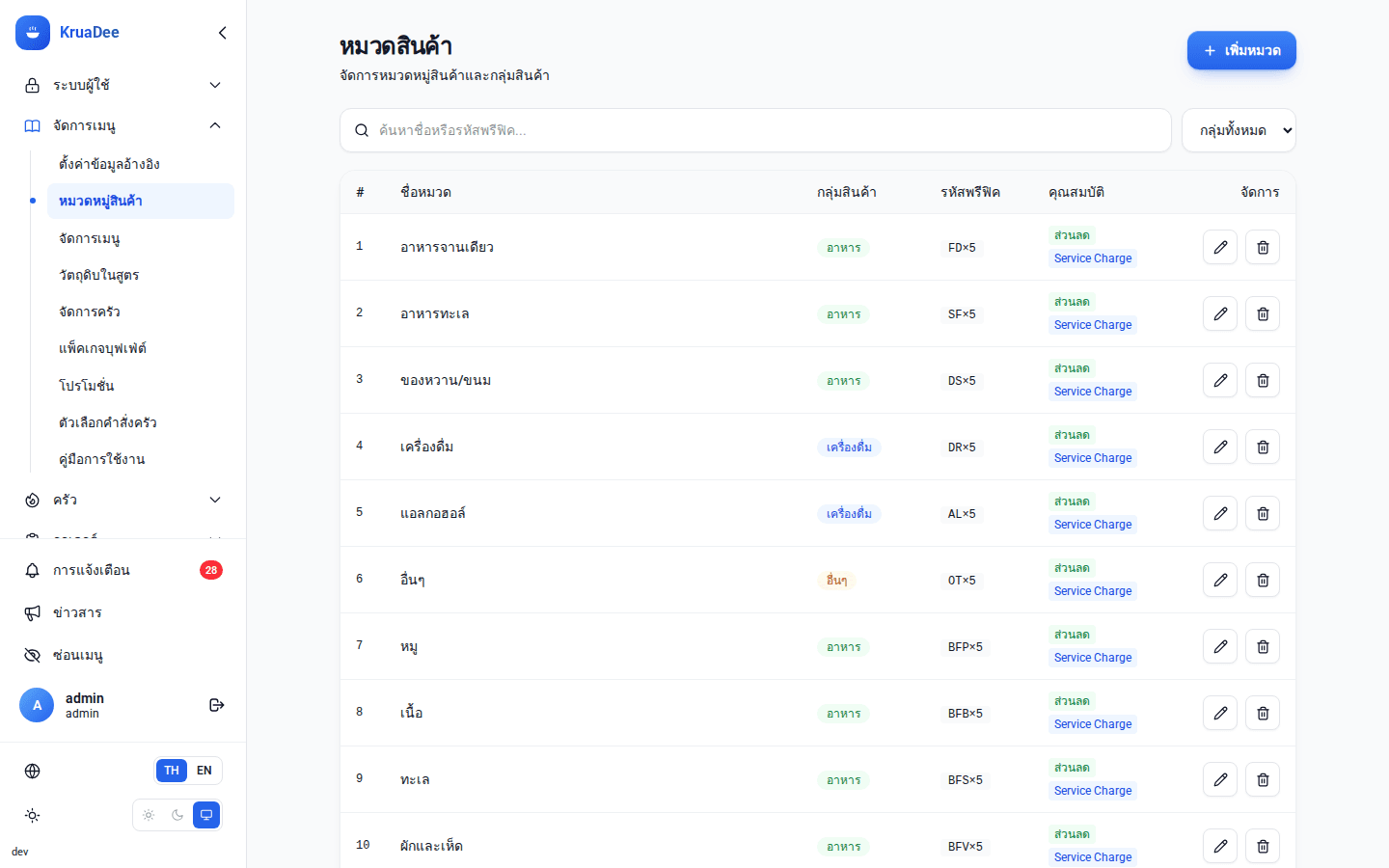Open วัตถุดิบในสูตร submenu item
Viewport: 1389px width, 868px height.
pyautogui.click(x=141, y=275)
